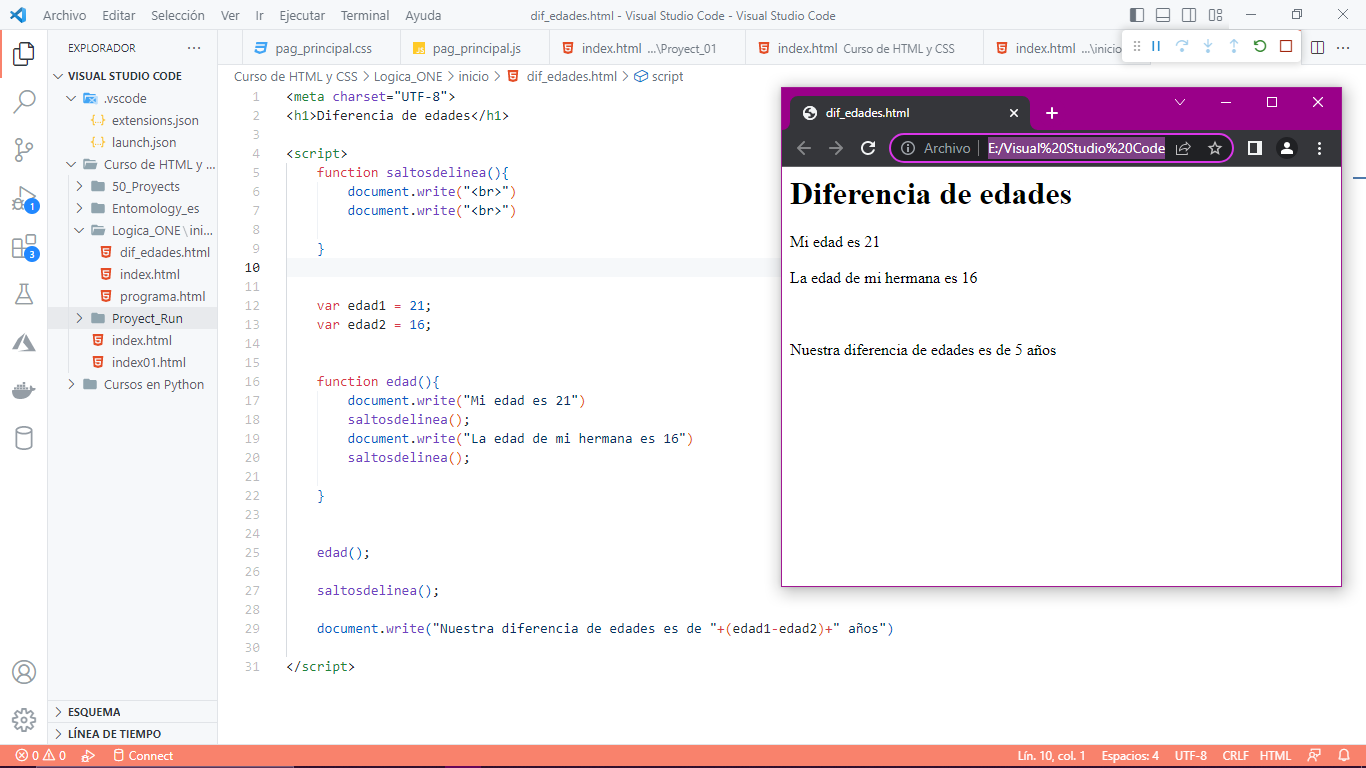Split the editor to the right
The height and width of the screenshot is (768, 1366).
click(x=1318, y=47)
